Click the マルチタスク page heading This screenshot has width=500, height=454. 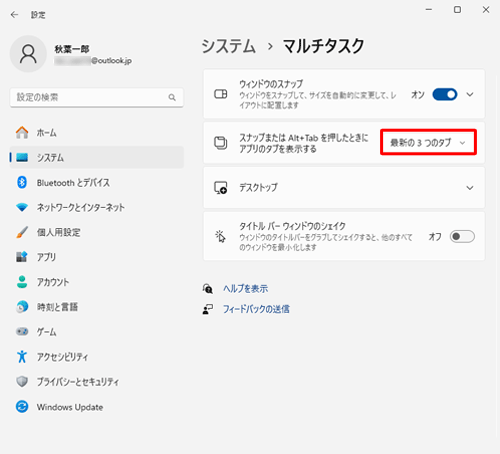pos(323,46)
